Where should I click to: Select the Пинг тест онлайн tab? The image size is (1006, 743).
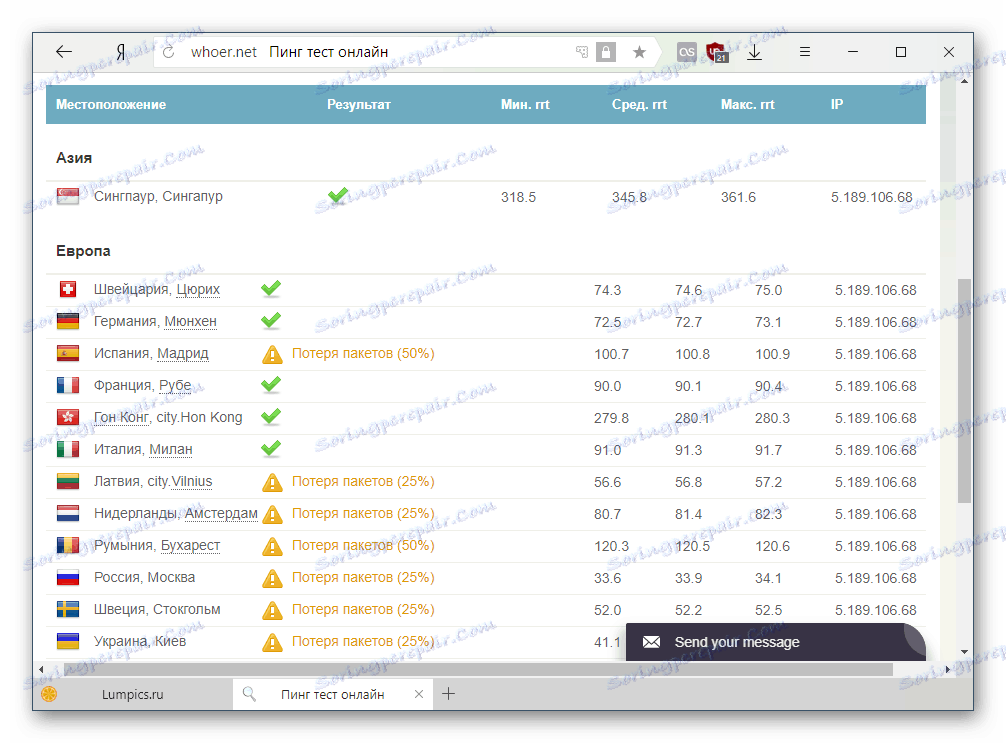pos(332,695)
